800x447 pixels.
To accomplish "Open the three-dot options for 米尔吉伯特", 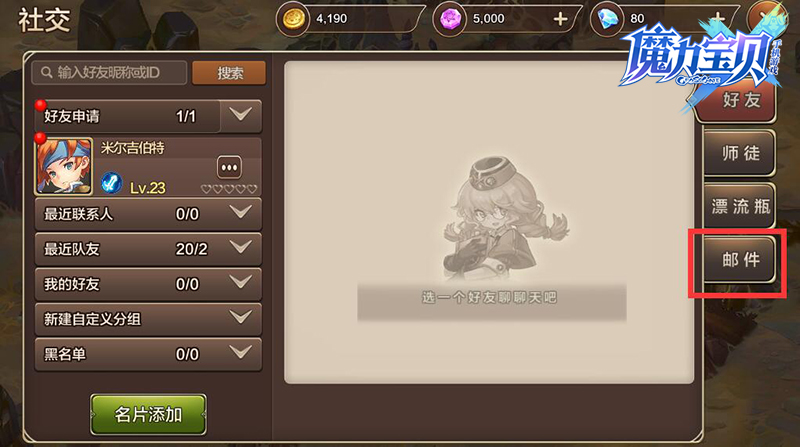I will coord(230,167).
